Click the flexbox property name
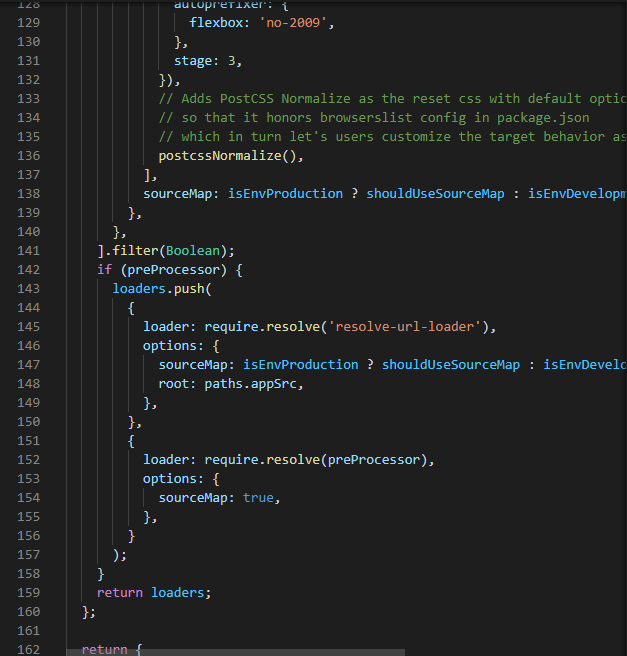627x656 pixels. [x=216, y=23]
